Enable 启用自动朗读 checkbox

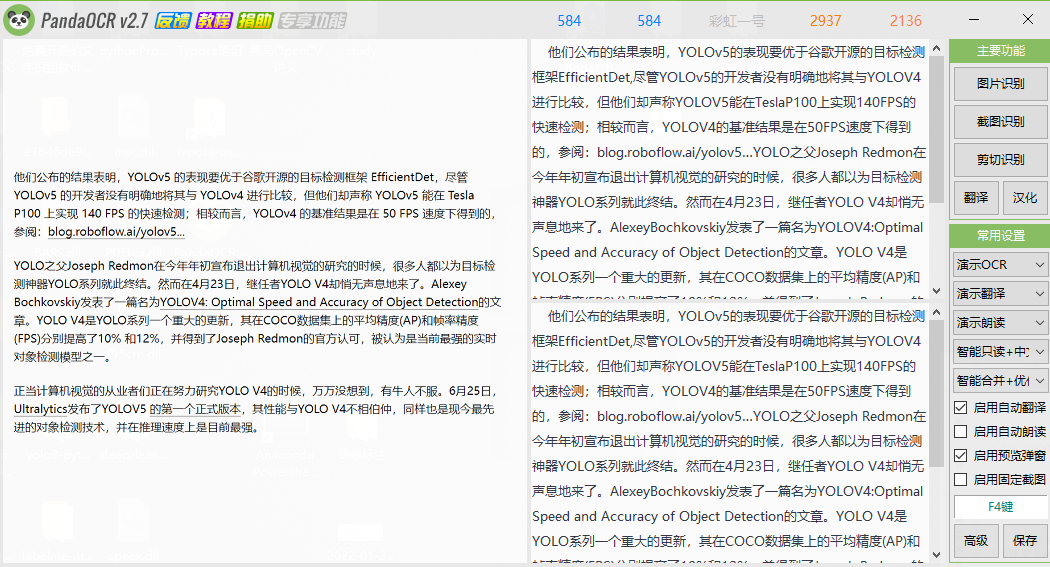961,431
